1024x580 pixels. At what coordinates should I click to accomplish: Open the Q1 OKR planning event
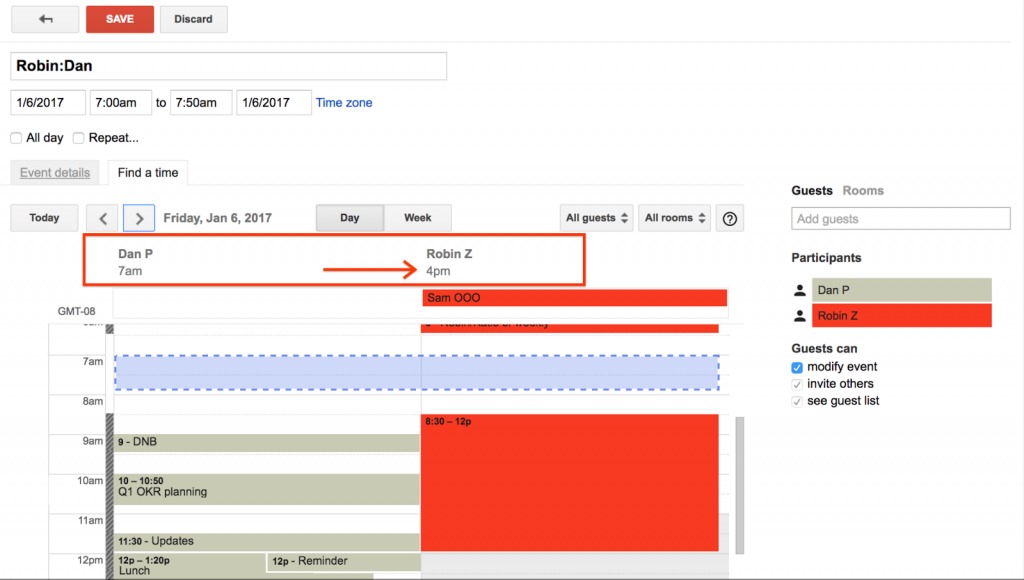click(x=266, y=489)
